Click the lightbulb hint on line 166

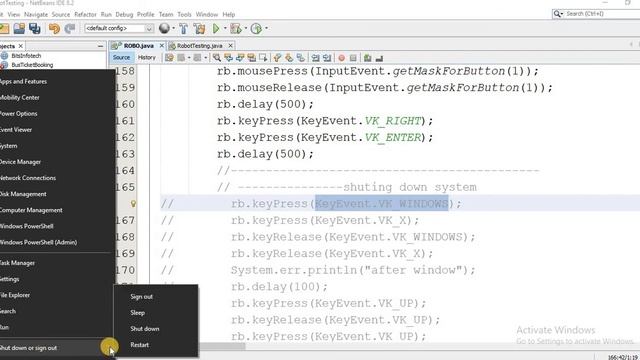pos(133,203)
